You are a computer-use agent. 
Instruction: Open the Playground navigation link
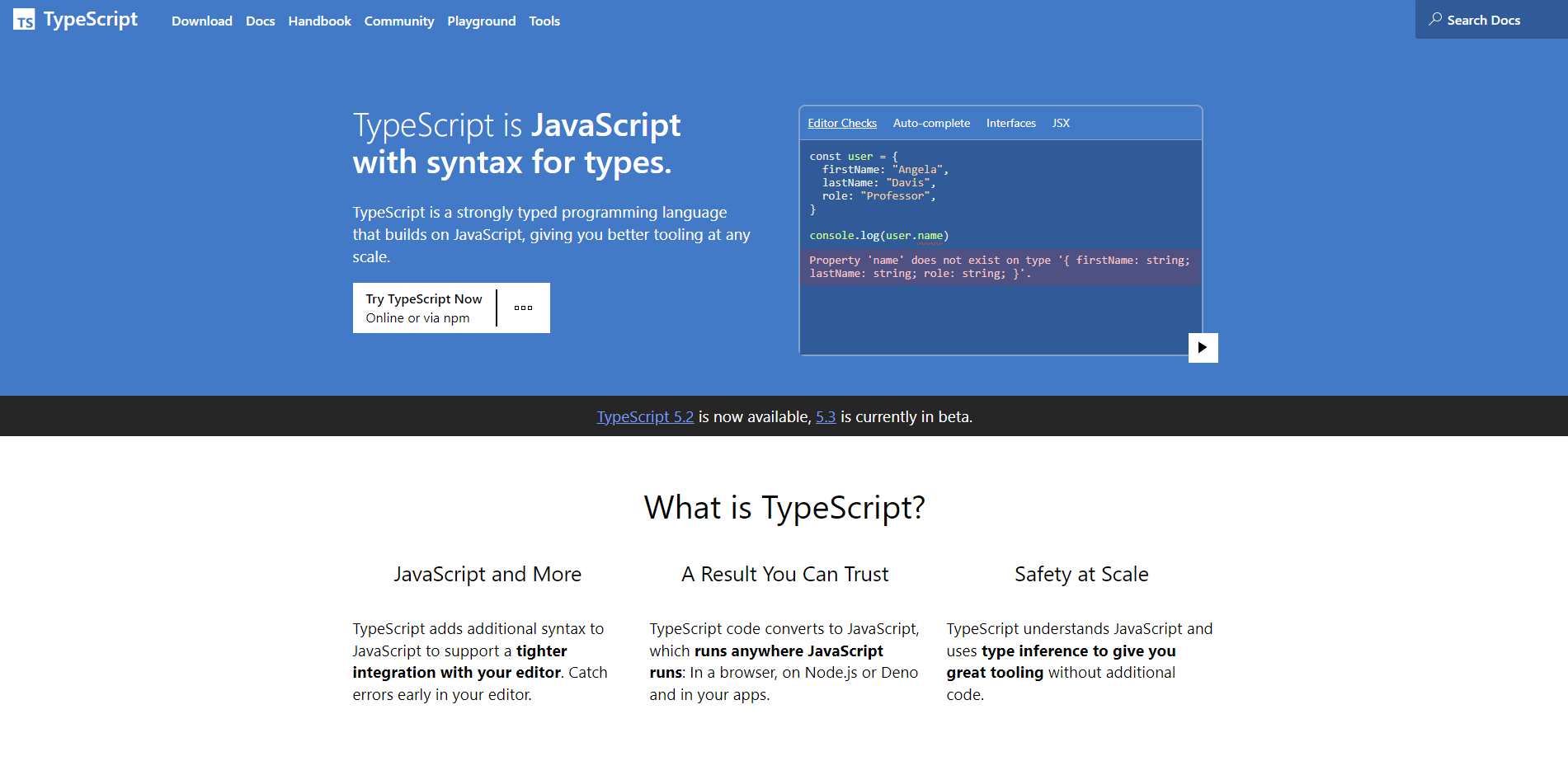point(482,21)
